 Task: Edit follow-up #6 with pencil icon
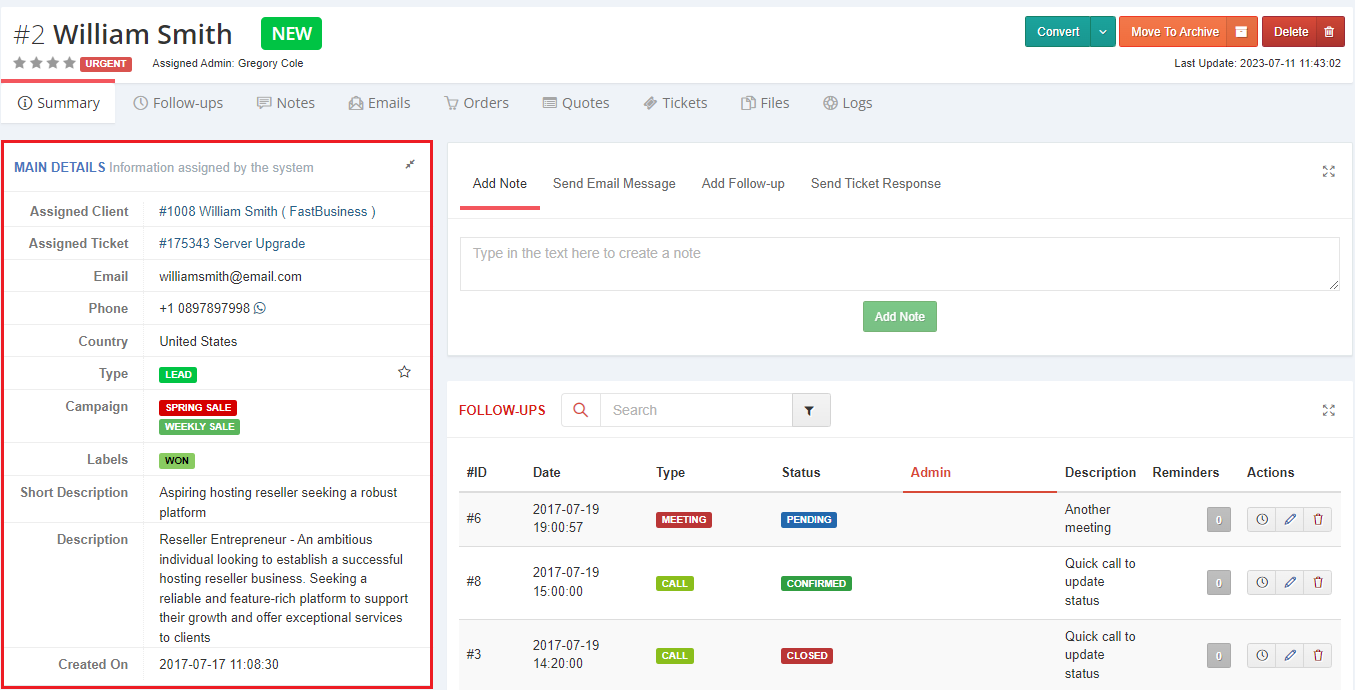[1290, 519]
